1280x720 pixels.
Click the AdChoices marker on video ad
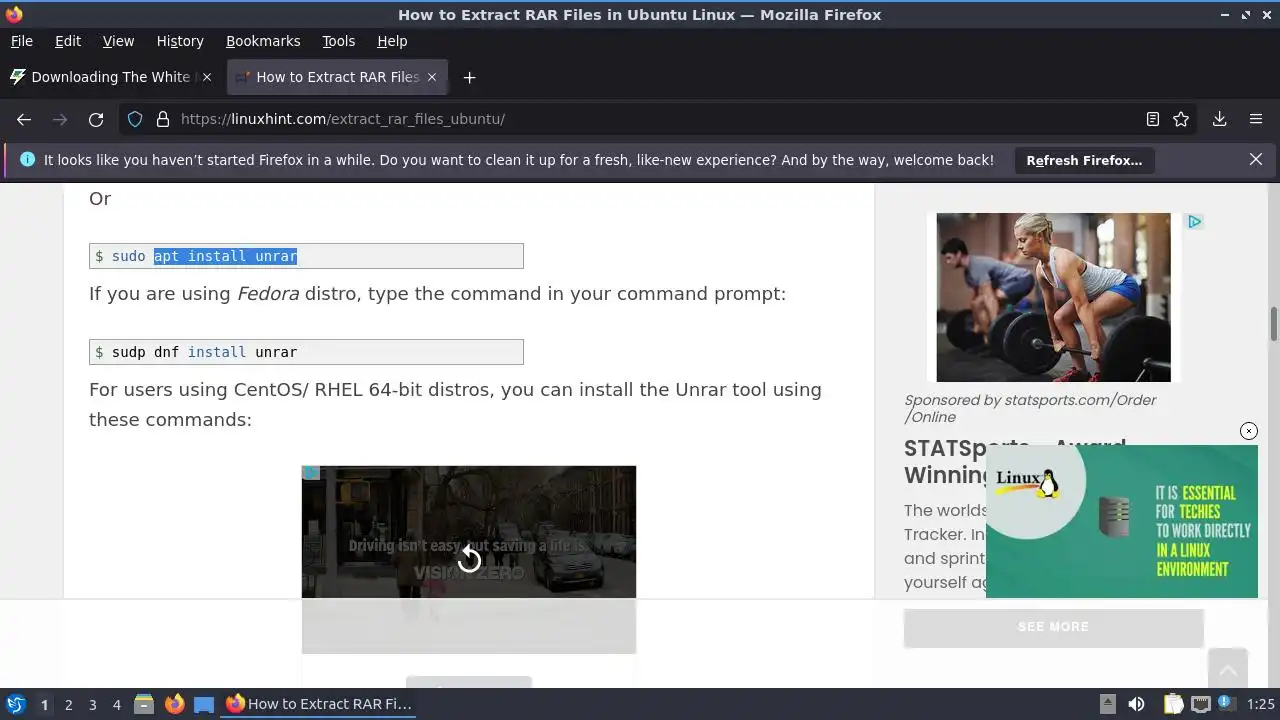(x=311, y=473)
